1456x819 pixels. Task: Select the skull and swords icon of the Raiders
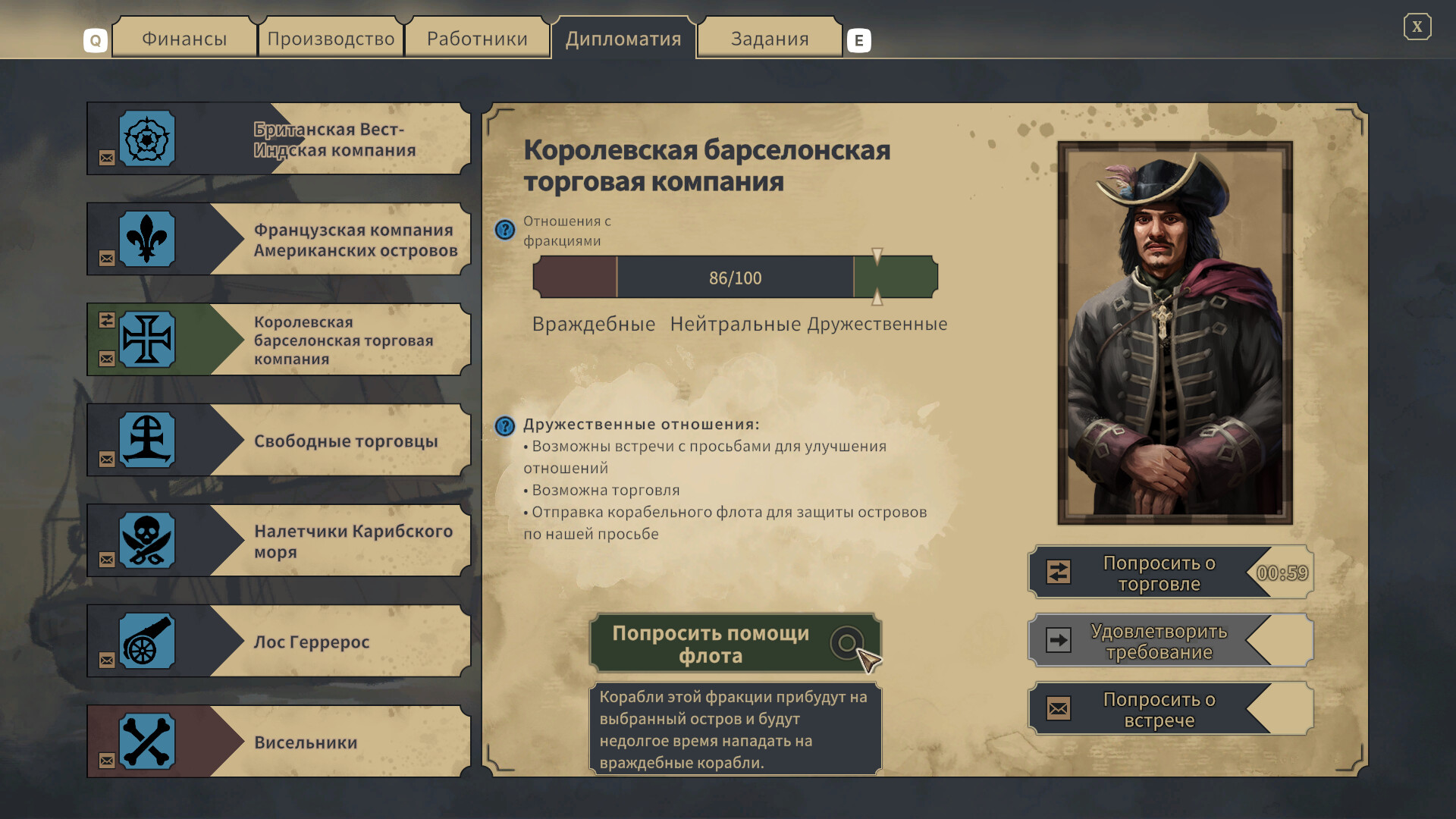[x=148, y=541]
